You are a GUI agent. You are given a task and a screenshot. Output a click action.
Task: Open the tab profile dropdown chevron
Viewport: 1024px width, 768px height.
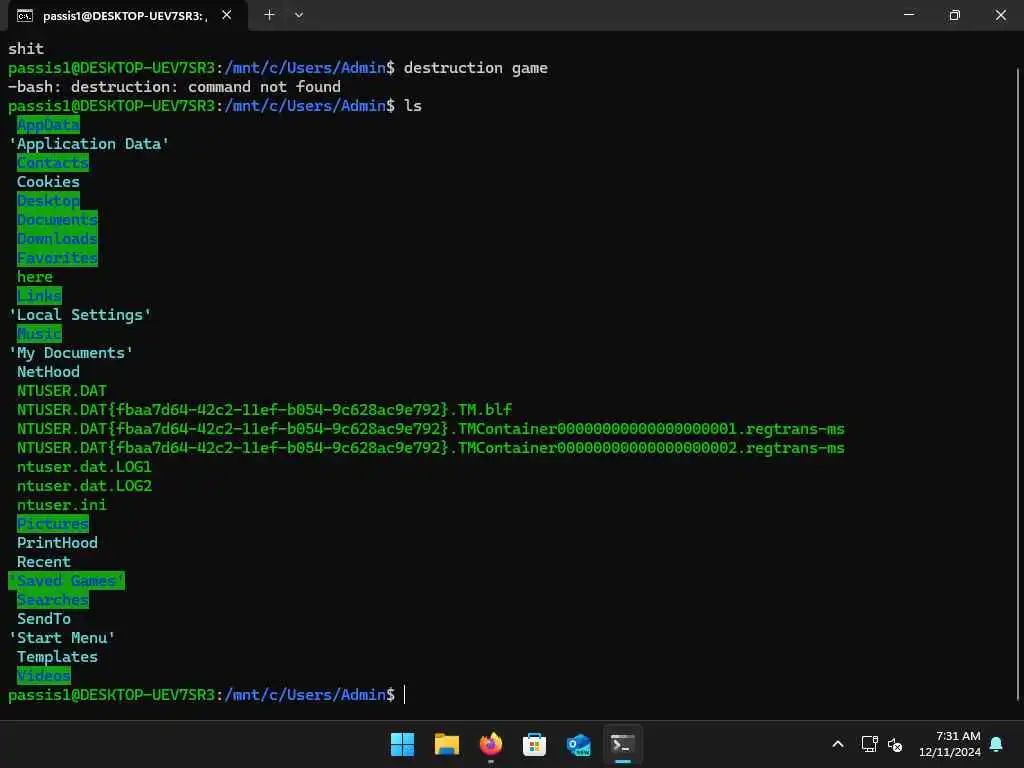tap(298, 14)
